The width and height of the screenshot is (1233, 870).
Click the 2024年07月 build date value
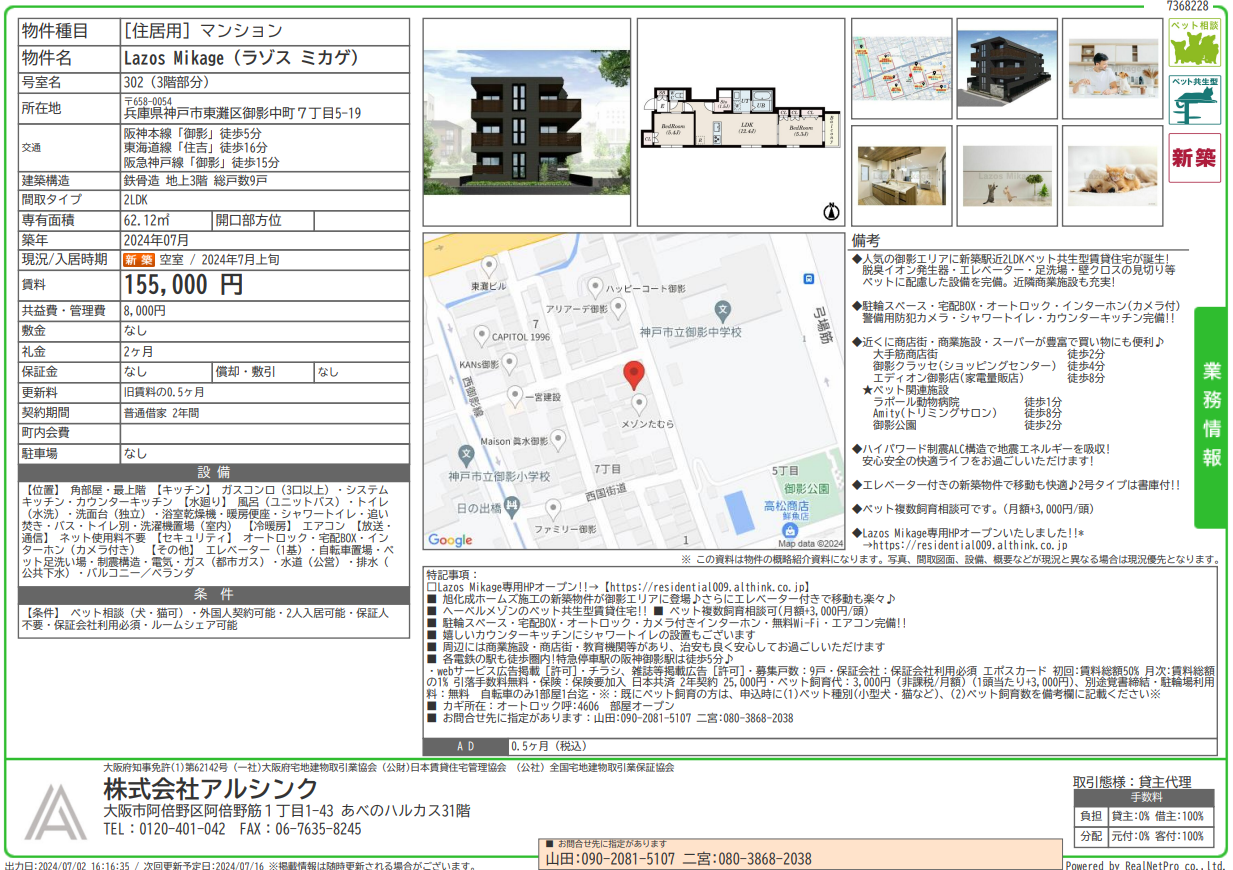[x=156, y=240]
